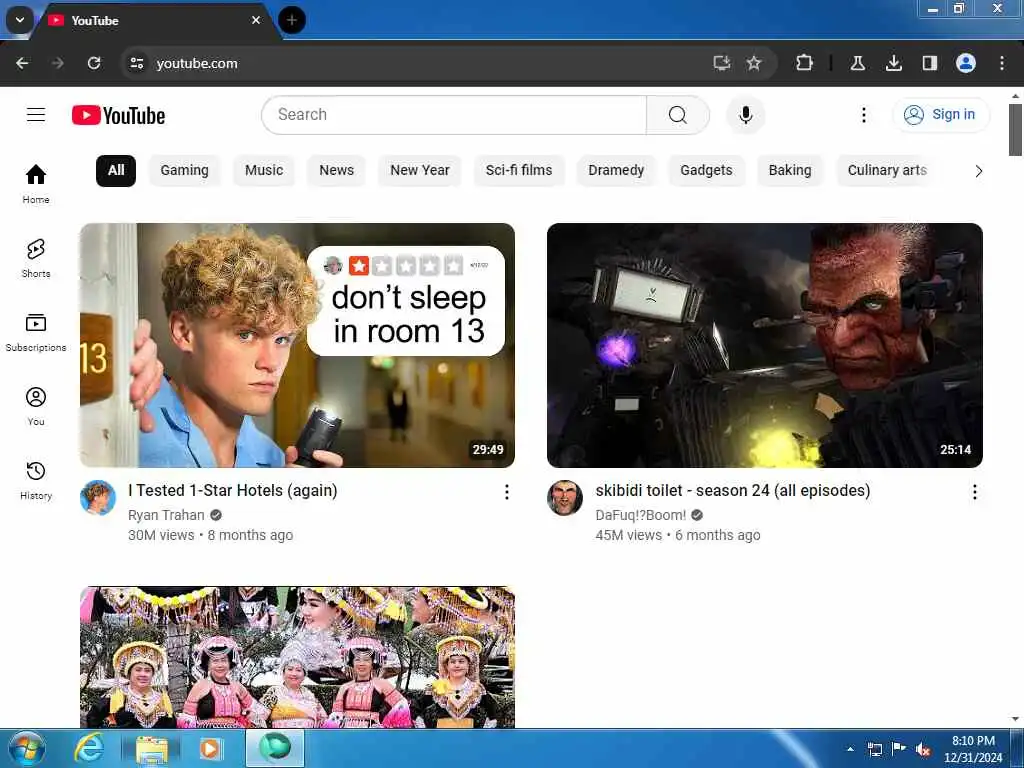Select the Gaming filter chip
1024x768 pixels.
click(x=184, y=170)
